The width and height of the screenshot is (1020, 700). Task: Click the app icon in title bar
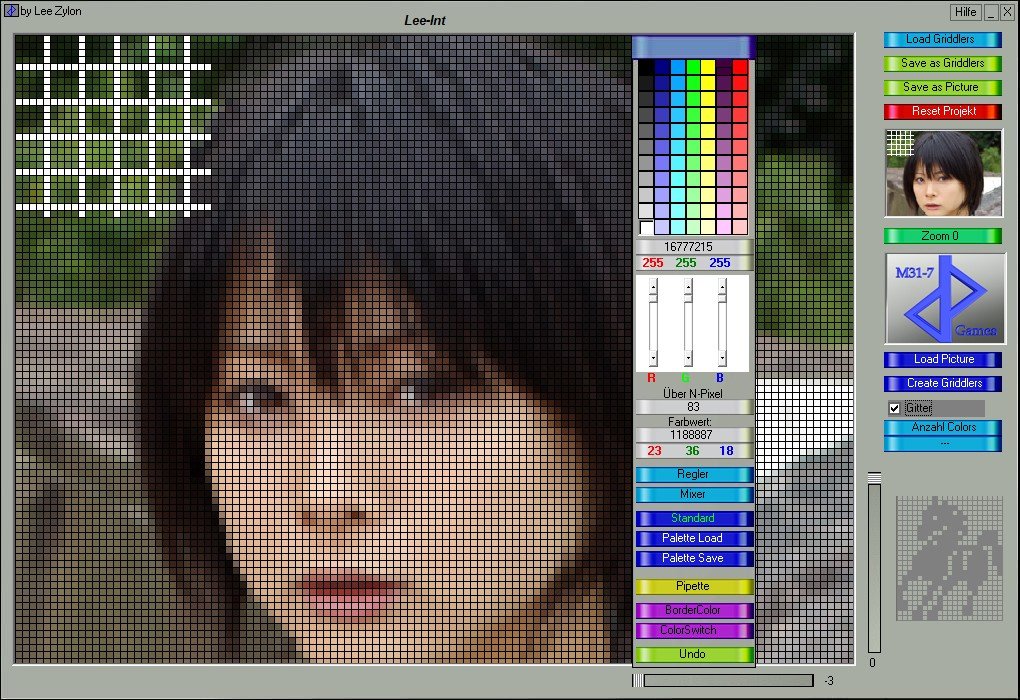(11, 11)
